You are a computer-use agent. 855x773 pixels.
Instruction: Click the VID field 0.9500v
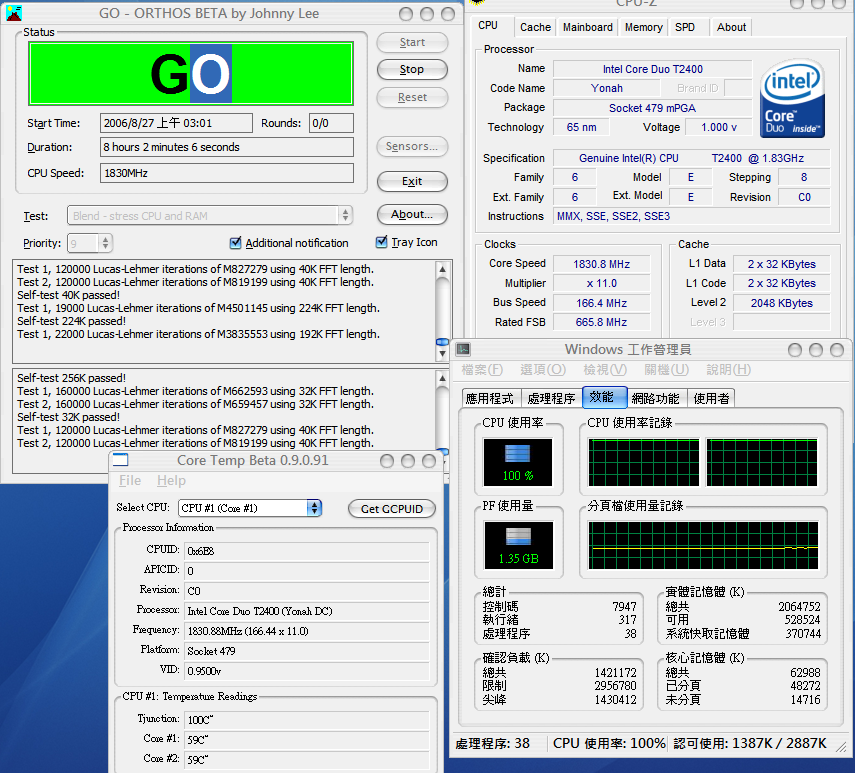point(307,671)
